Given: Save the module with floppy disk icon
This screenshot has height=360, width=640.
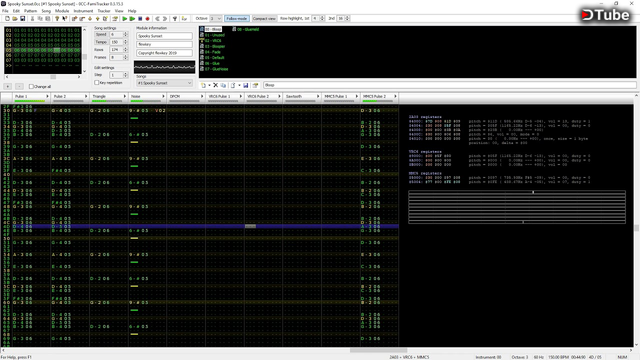Looking at the screenshot, I should 22,19.
